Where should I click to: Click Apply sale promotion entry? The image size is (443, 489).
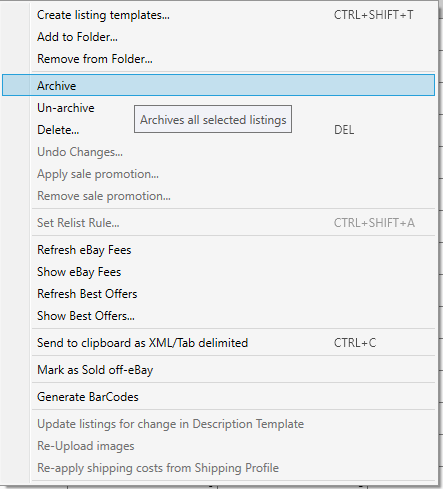coord(218,174)
